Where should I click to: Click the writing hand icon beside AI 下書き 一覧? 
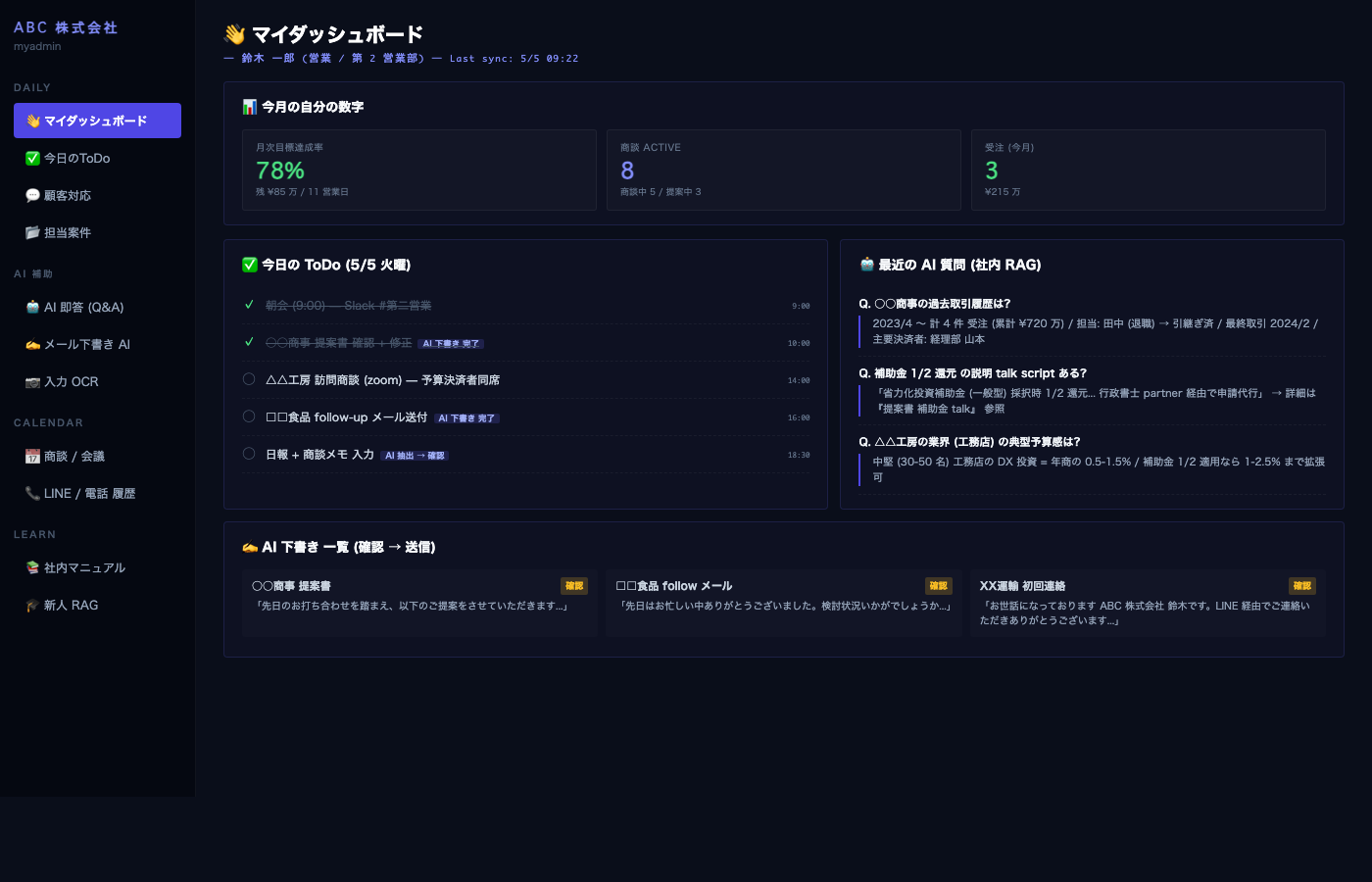click(x=250, y=547)
